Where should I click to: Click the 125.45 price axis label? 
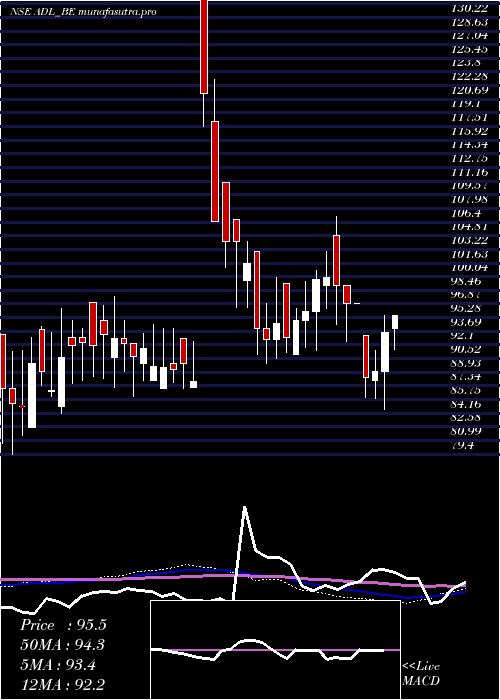pos(472,48)
